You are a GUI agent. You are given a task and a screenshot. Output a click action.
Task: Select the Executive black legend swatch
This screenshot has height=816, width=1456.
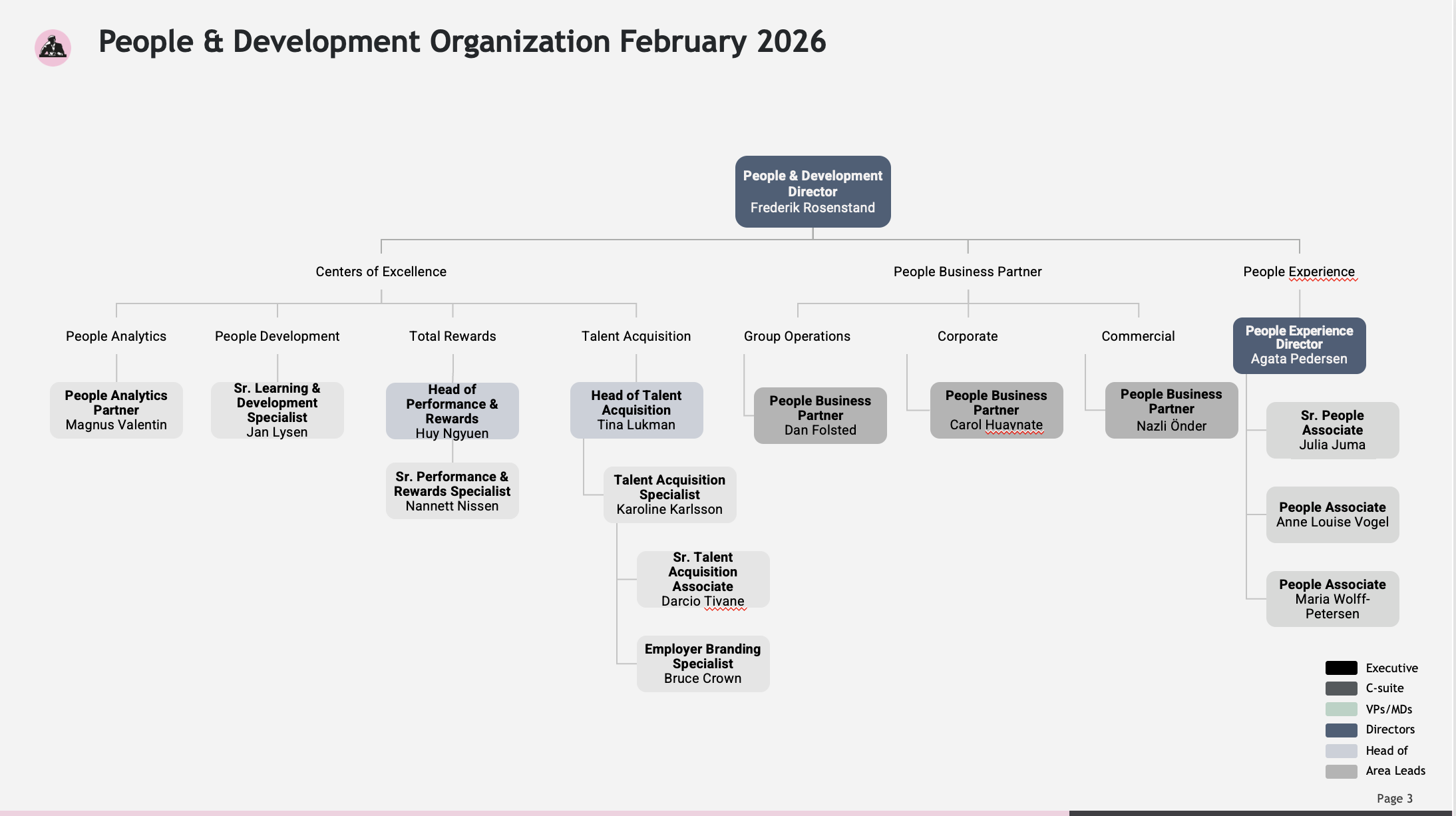[x=1341, y=668]
